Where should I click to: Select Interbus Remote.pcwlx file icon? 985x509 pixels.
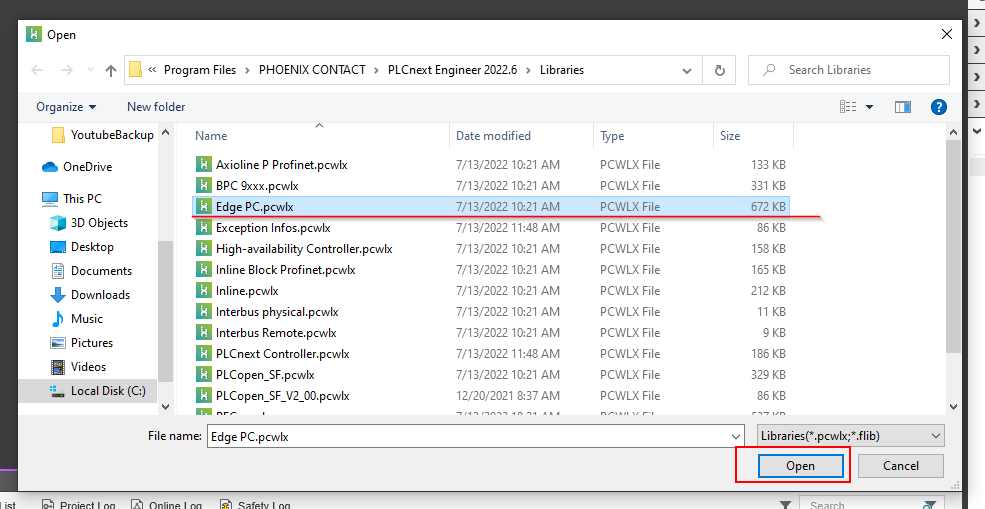tap(203, 332)
